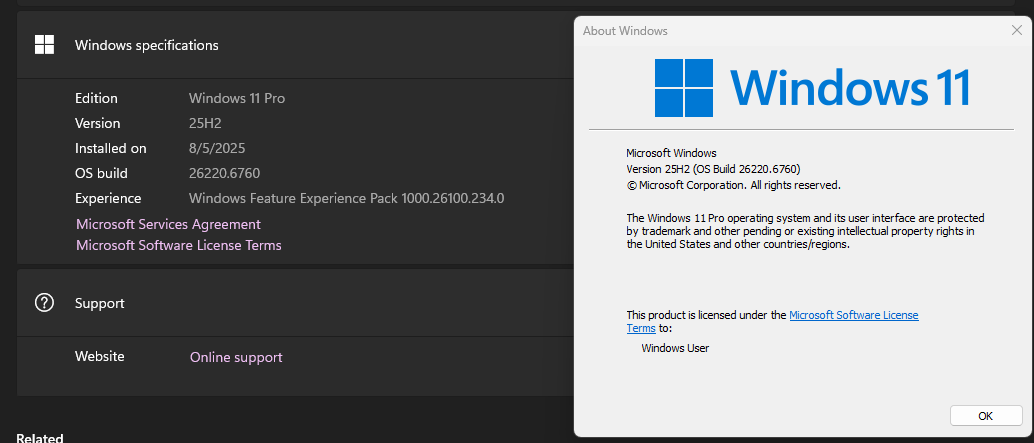Click the Website label under Support
The image size is (1034, 443).
point(100,356)
